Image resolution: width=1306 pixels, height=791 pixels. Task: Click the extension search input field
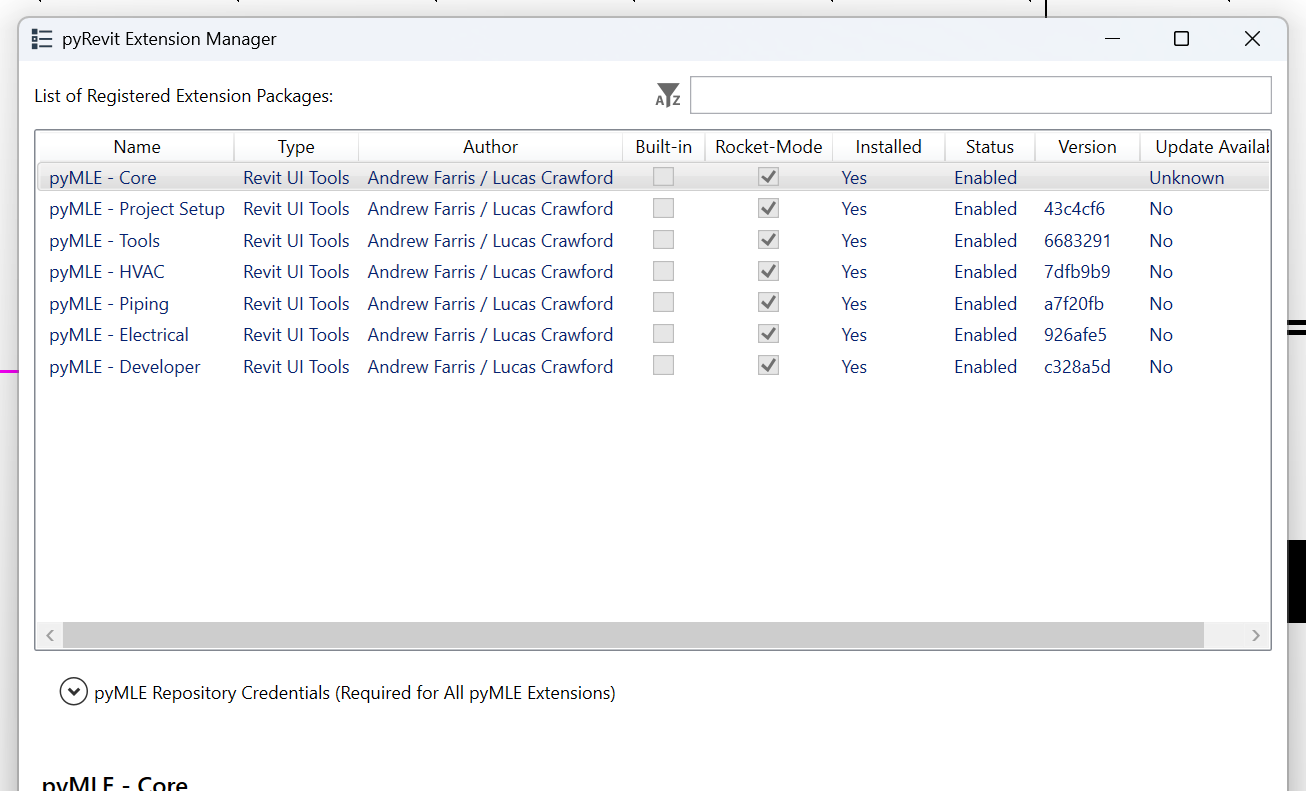[x=980, y=95]
